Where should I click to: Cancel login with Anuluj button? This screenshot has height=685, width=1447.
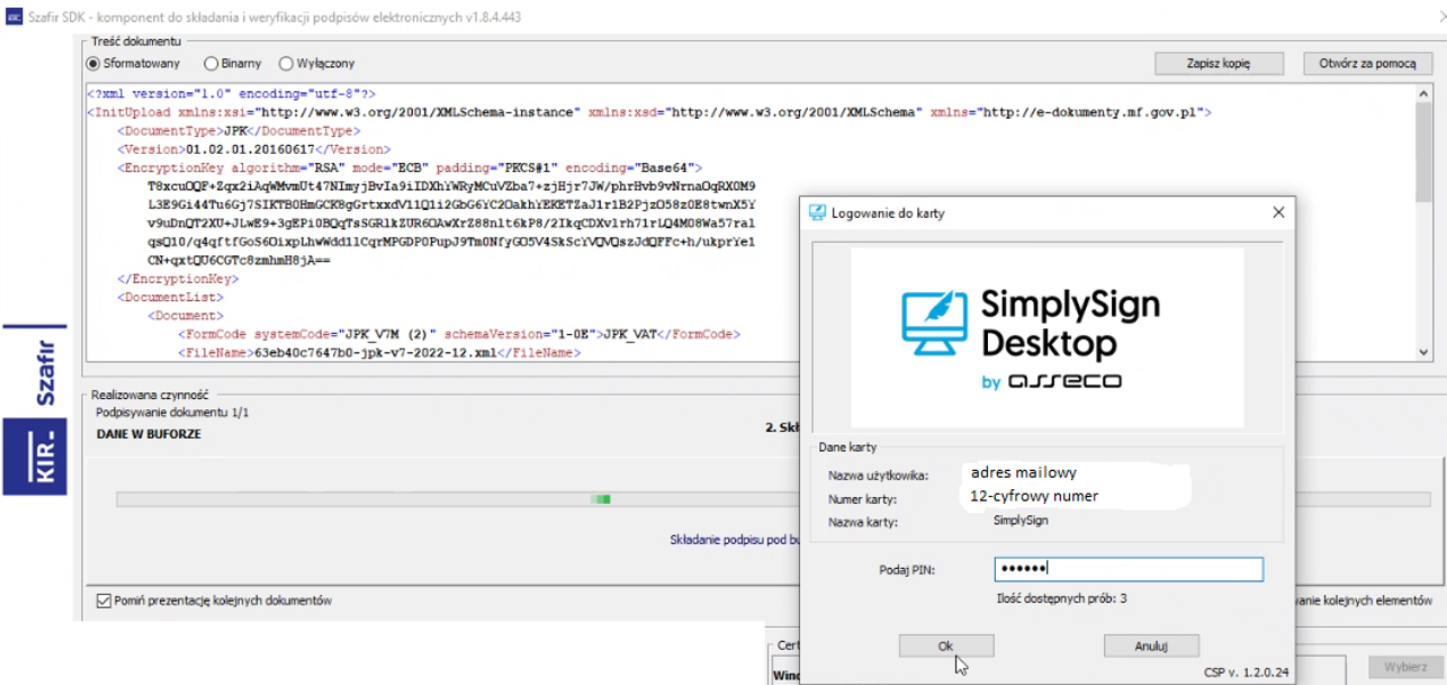pos(1151,646)
